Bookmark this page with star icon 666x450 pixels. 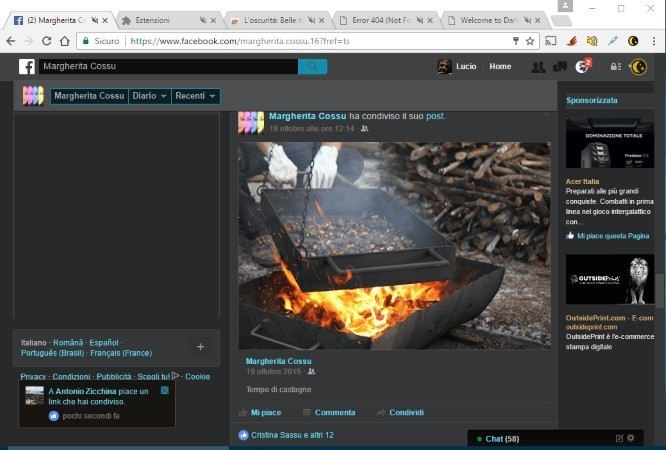[x=529, y=41]
